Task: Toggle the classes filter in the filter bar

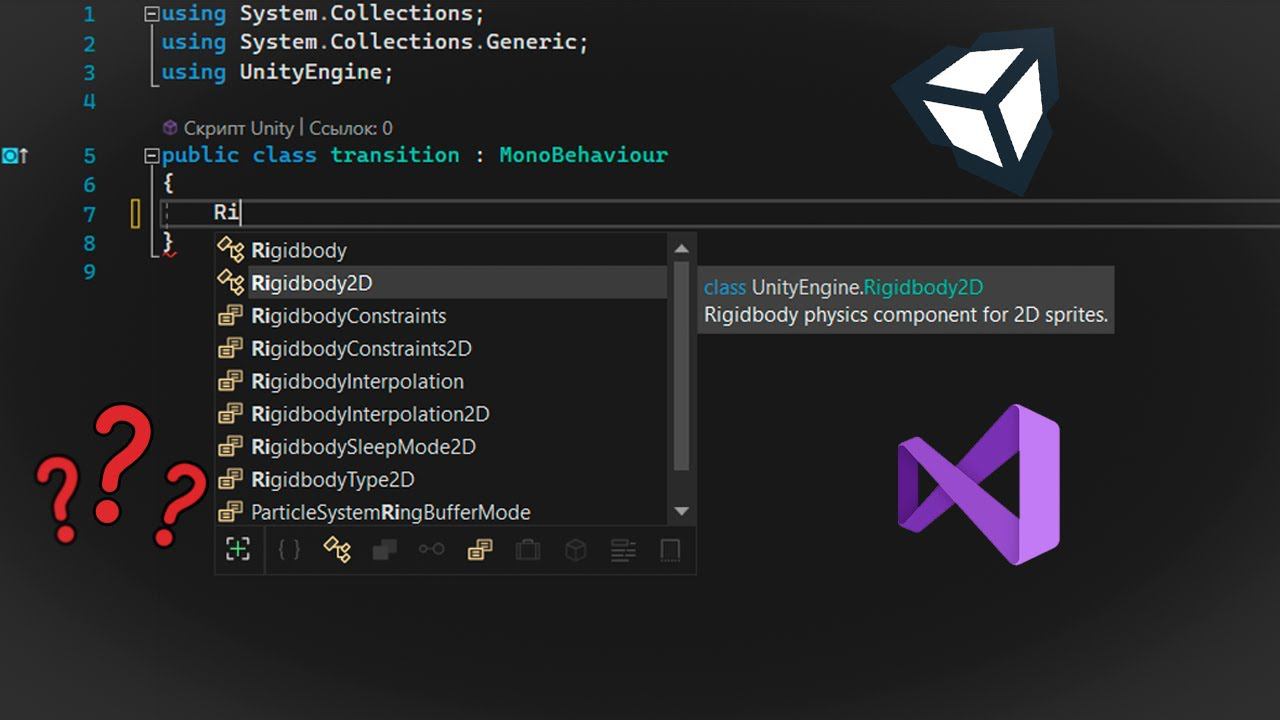Action: [x=337, y=549]
